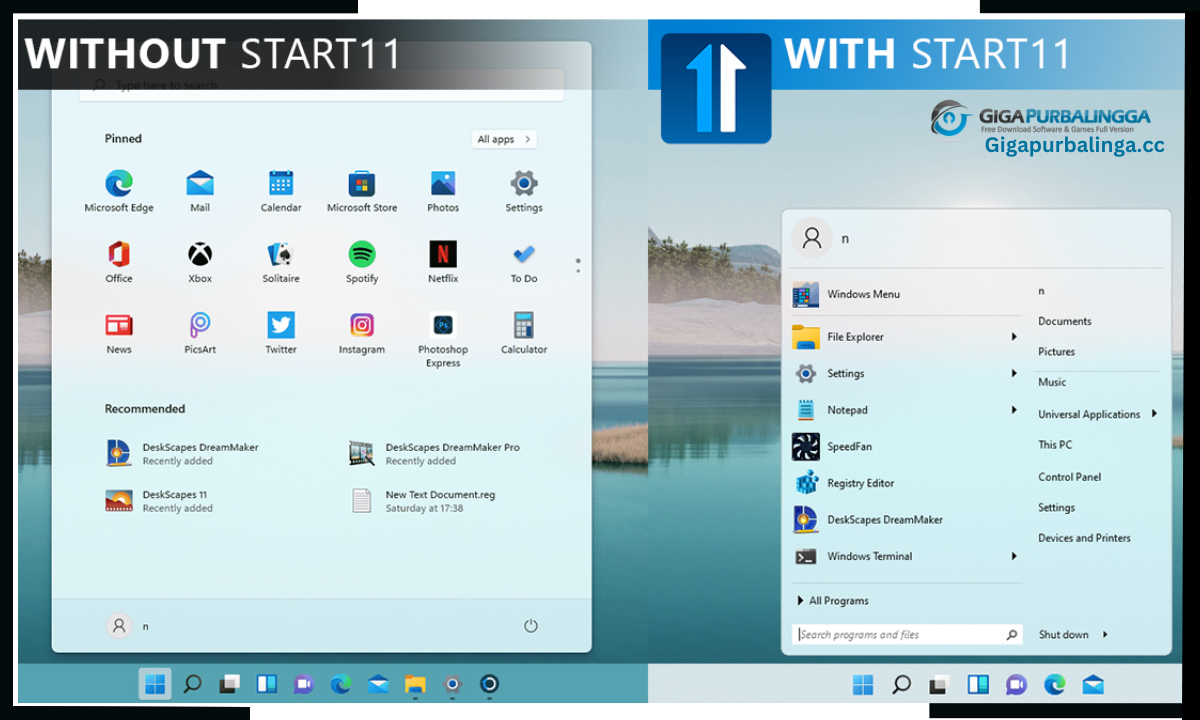The width and height of the screenshot is (1200, 720).
Task: Open Mail on the right taskbar
Action: click(1092, 685)
